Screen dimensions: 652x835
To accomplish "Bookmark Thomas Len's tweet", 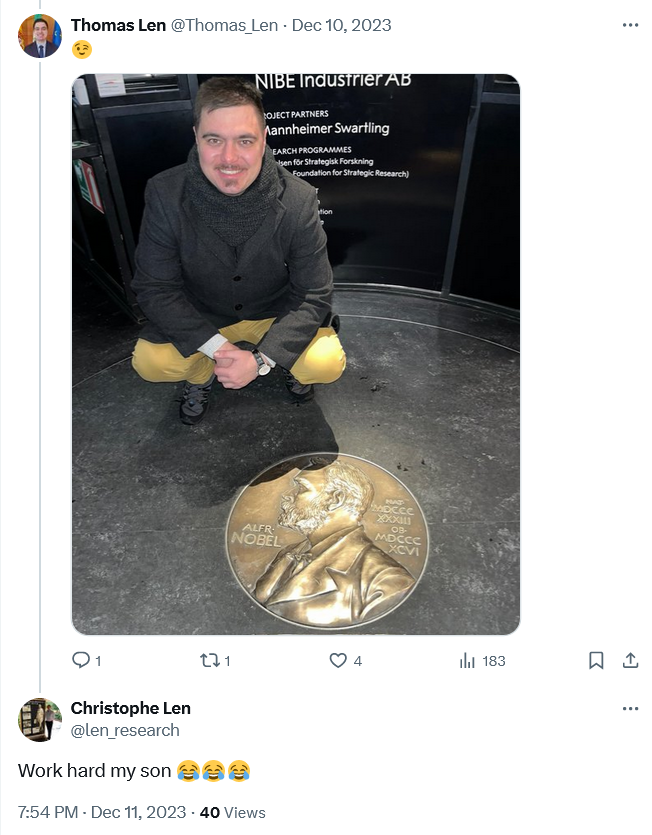I will pyautogui.click(x=596, y=661).
